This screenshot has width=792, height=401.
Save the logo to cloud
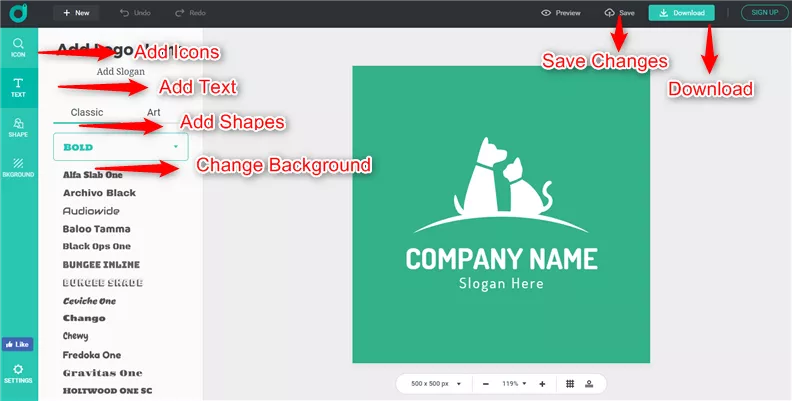(x=619, y=13)
